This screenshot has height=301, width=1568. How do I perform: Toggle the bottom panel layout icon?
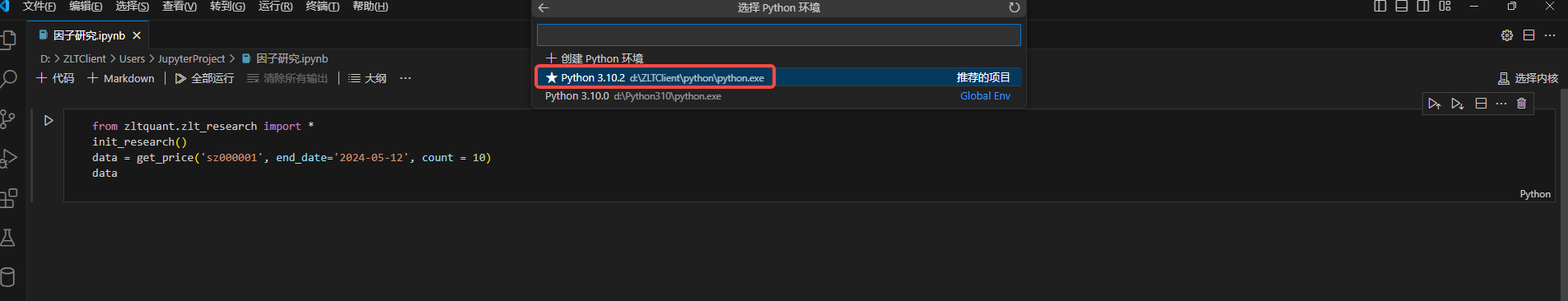(x=1402, y=7)
